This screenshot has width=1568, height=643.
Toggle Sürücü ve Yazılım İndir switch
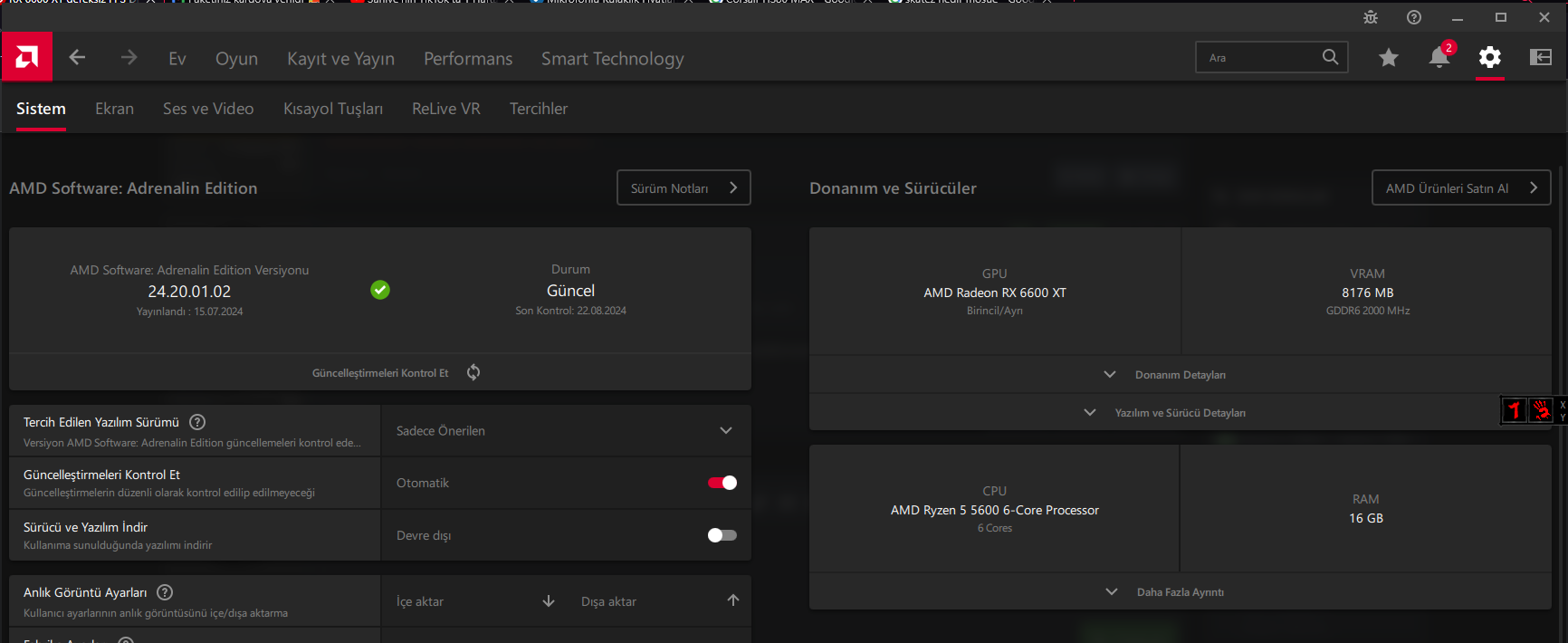722,535
